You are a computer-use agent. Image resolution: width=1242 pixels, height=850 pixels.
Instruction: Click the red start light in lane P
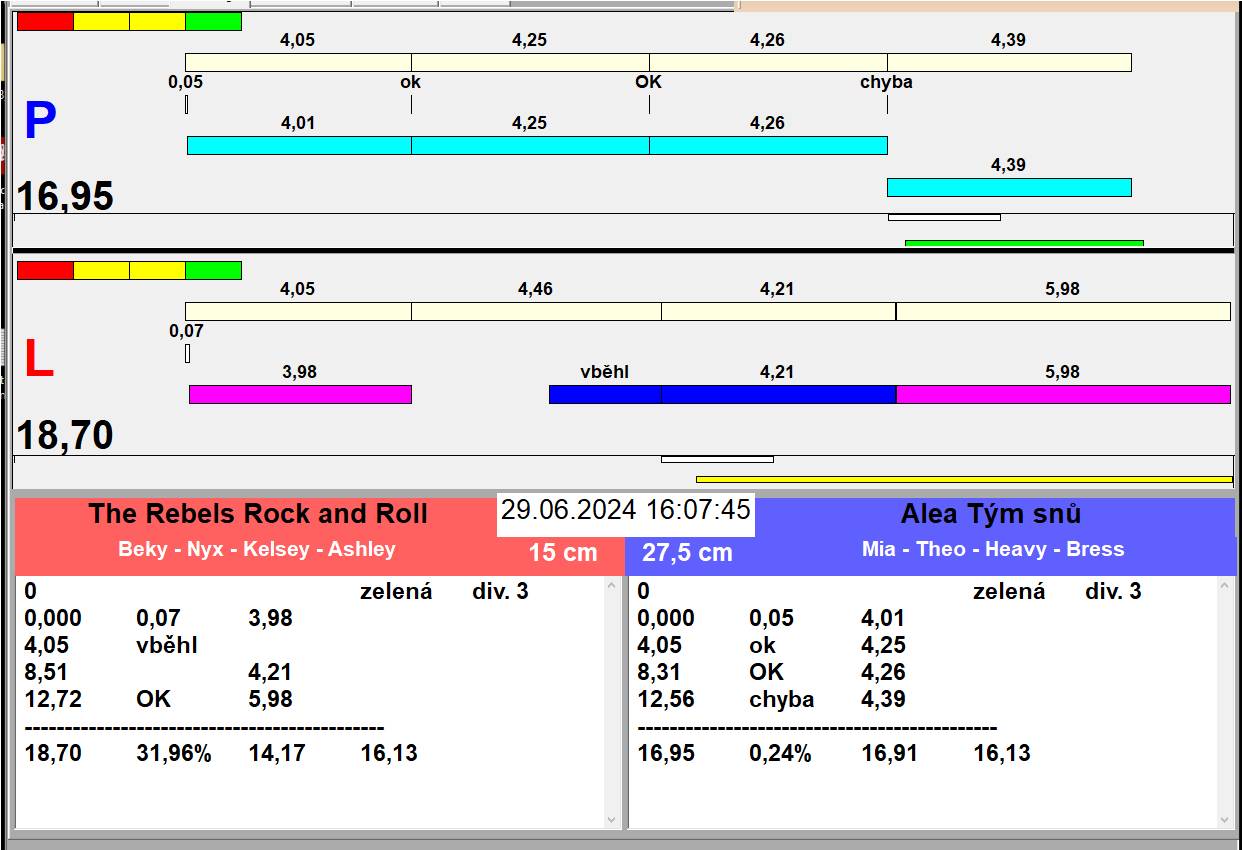click(x=45, y=22)
